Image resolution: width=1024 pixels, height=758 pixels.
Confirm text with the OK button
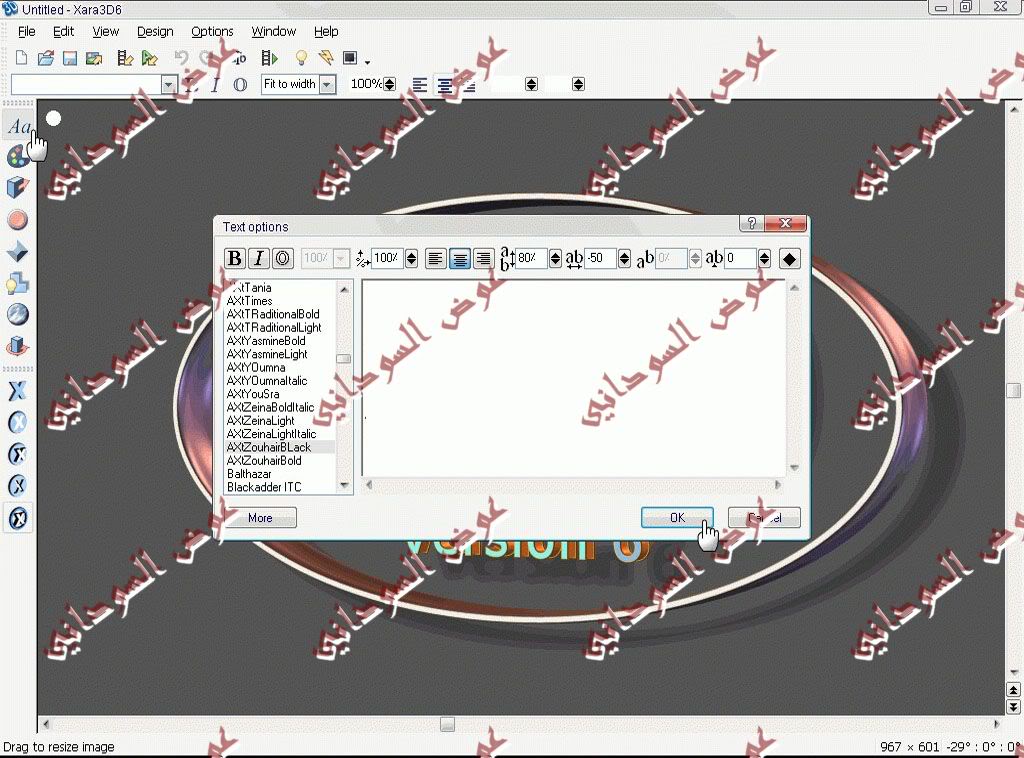coord(677,518)
